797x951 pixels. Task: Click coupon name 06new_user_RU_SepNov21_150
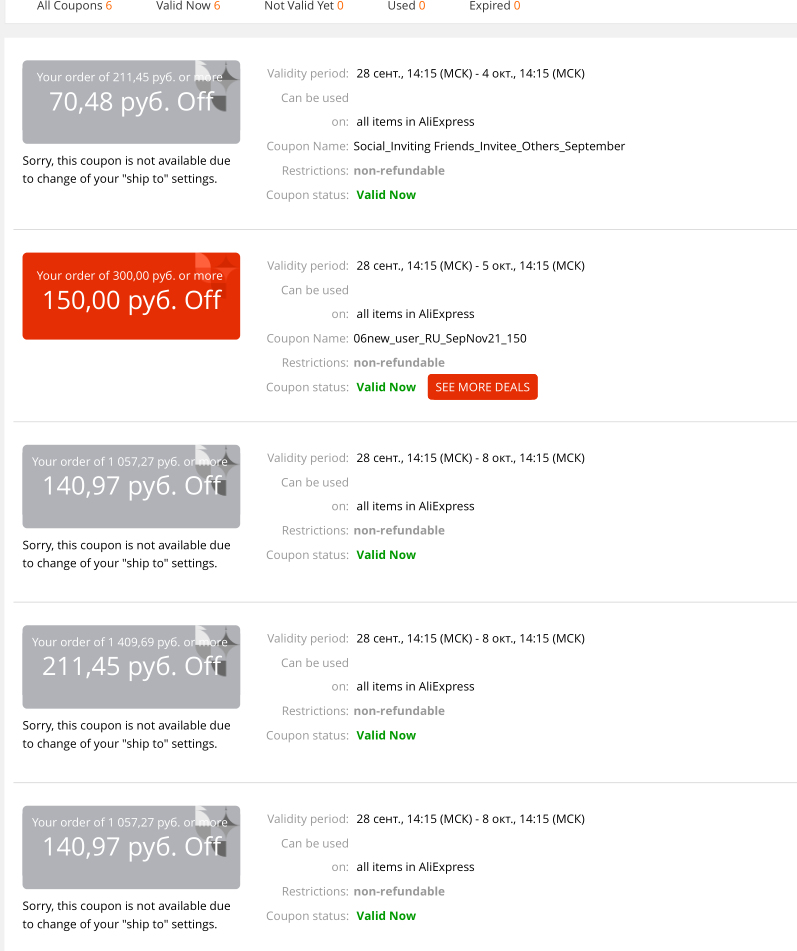[440, 338]
